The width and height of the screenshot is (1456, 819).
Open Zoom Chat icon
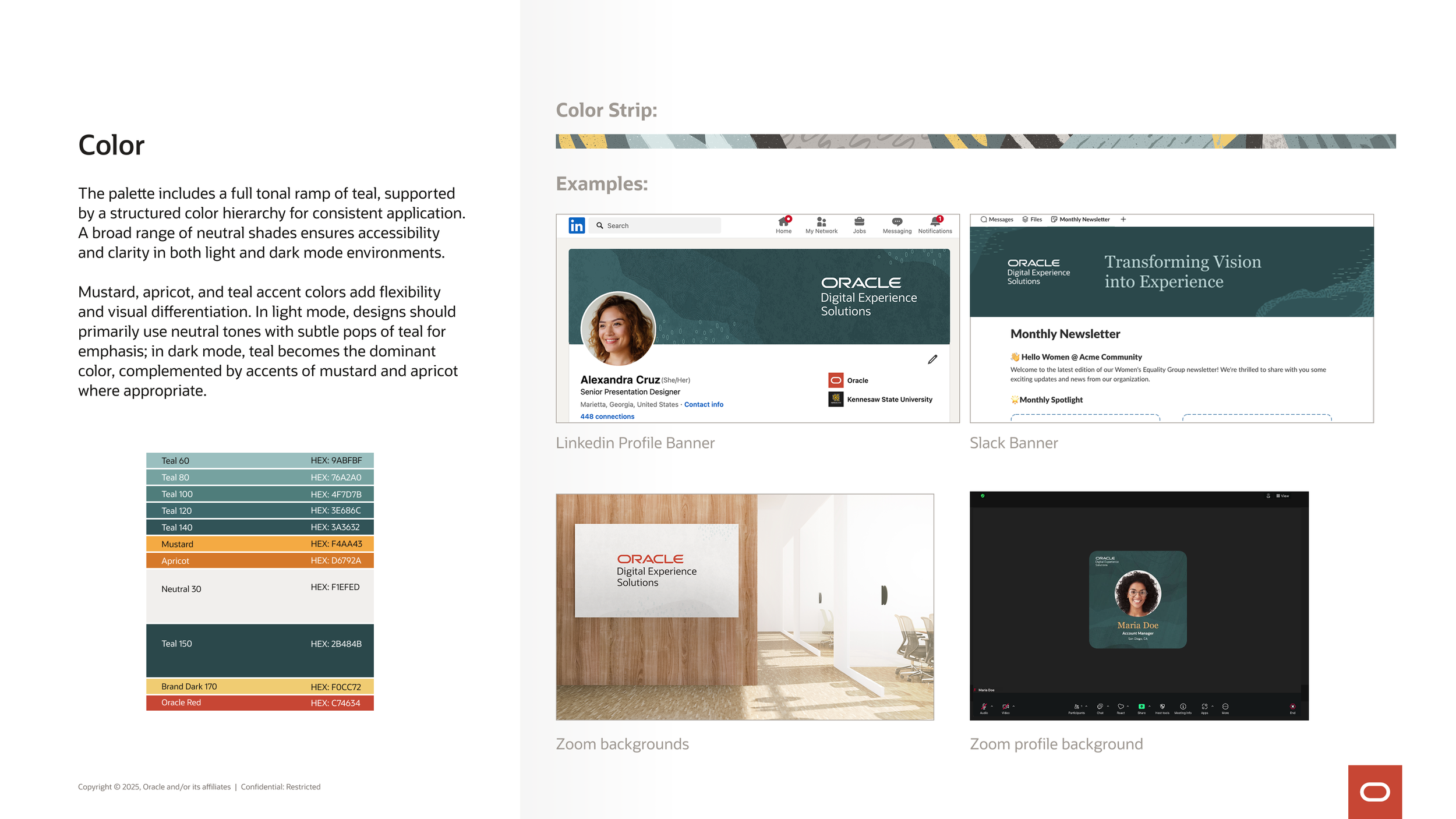[x=1100, y=707]
